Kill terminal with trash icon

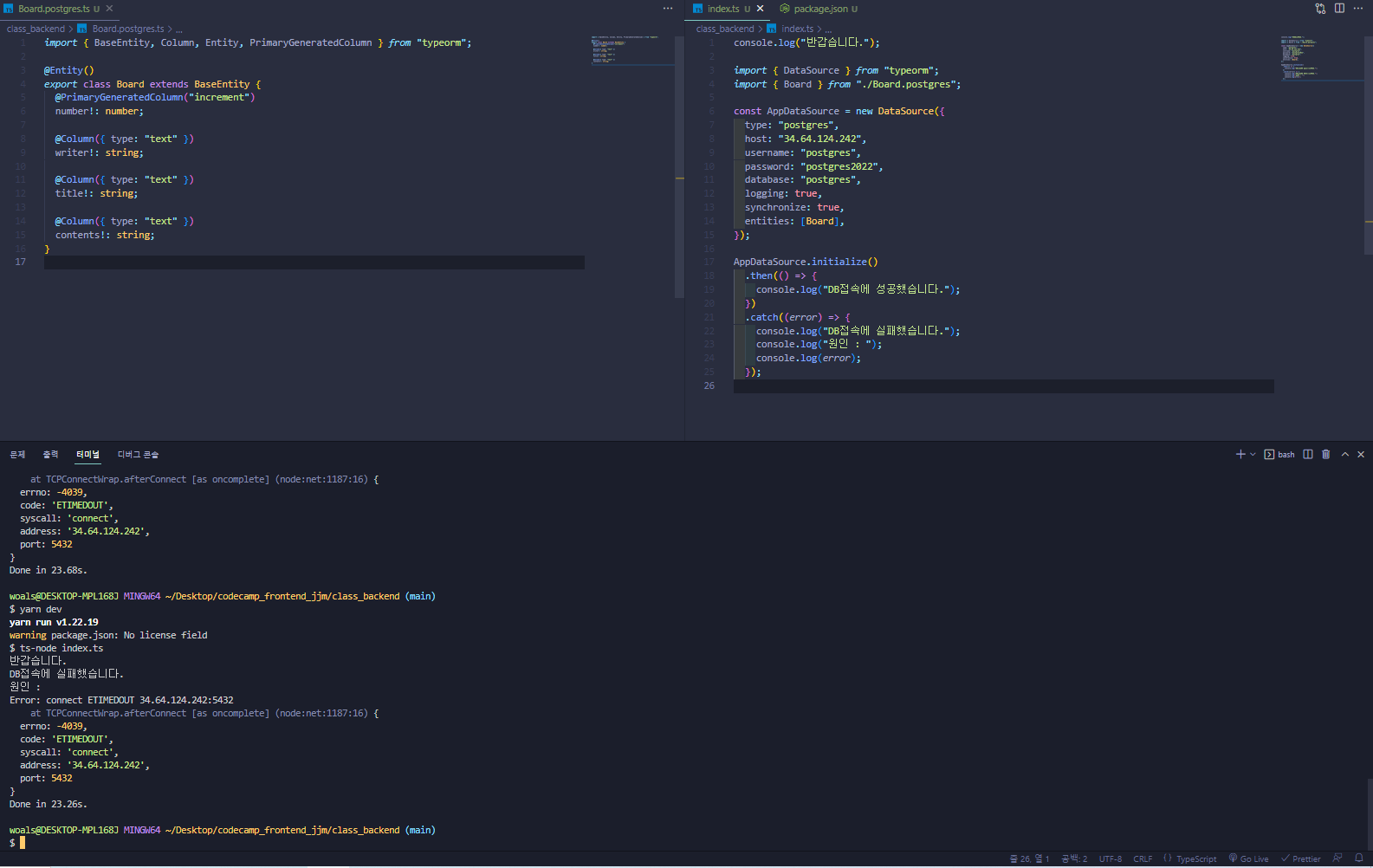[1325, 454]
